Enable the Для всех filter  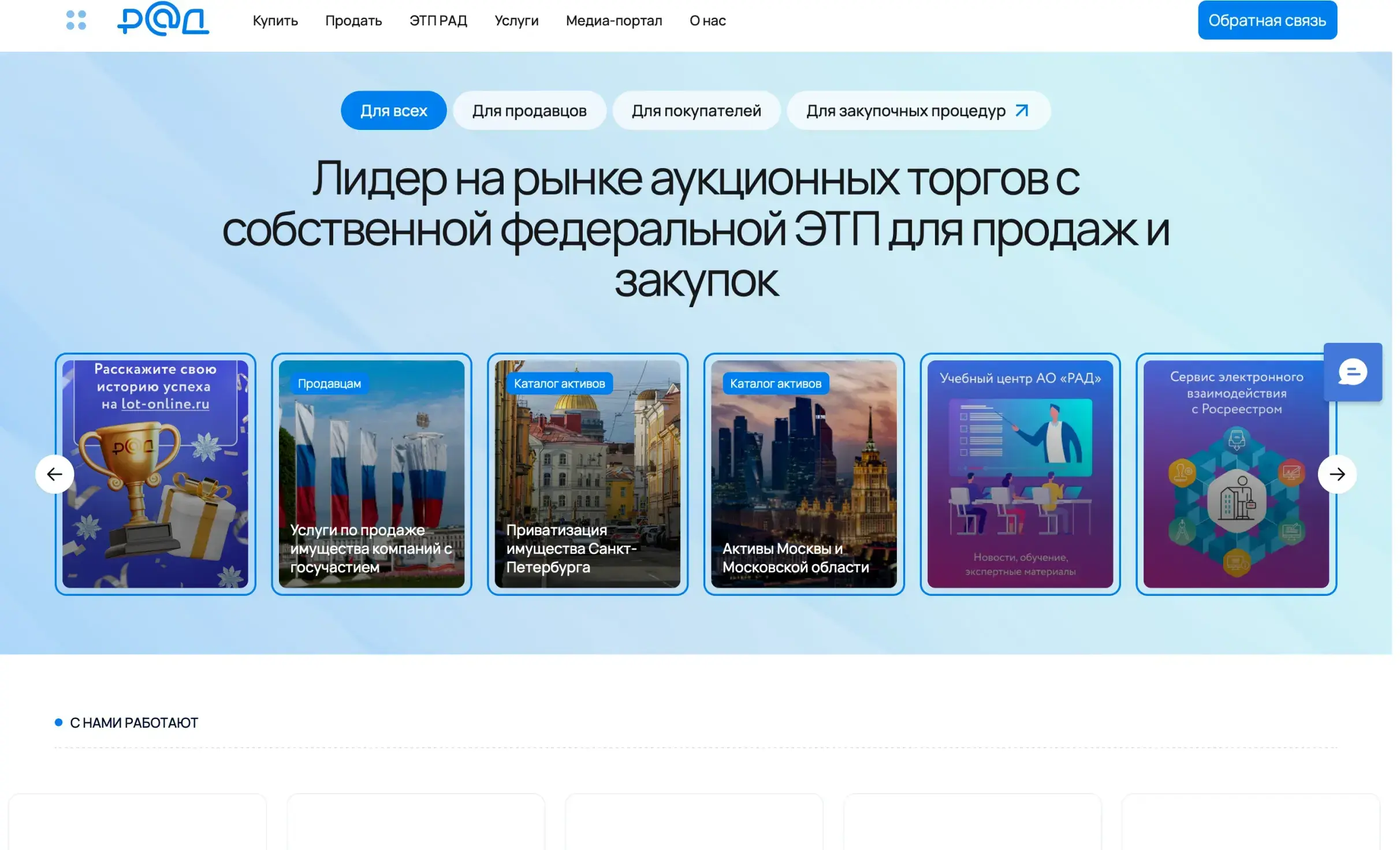393,110
